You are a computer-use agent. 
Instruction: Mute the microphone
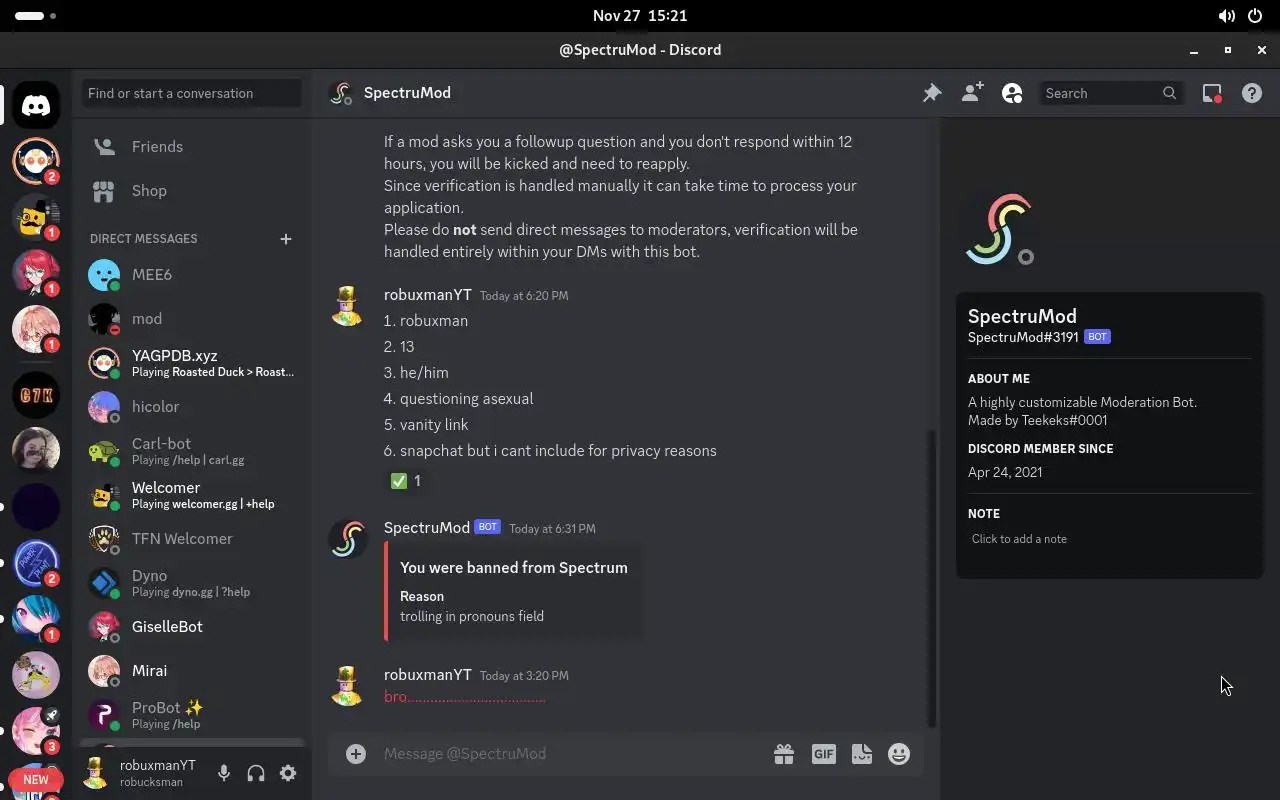tap(224, 773)
